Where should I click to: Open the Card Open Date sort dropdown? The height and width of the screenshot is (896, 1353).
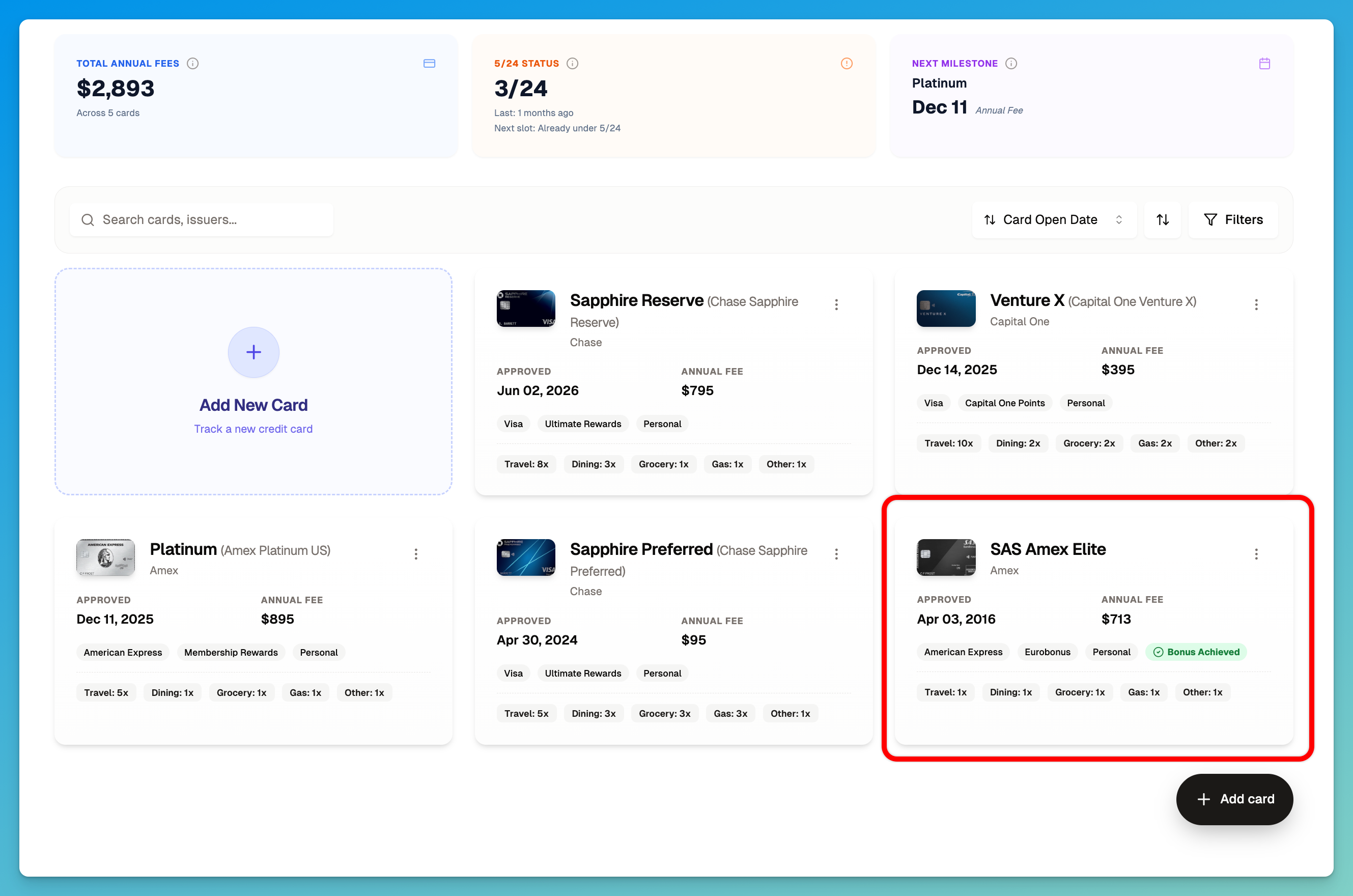(1054, 219)
